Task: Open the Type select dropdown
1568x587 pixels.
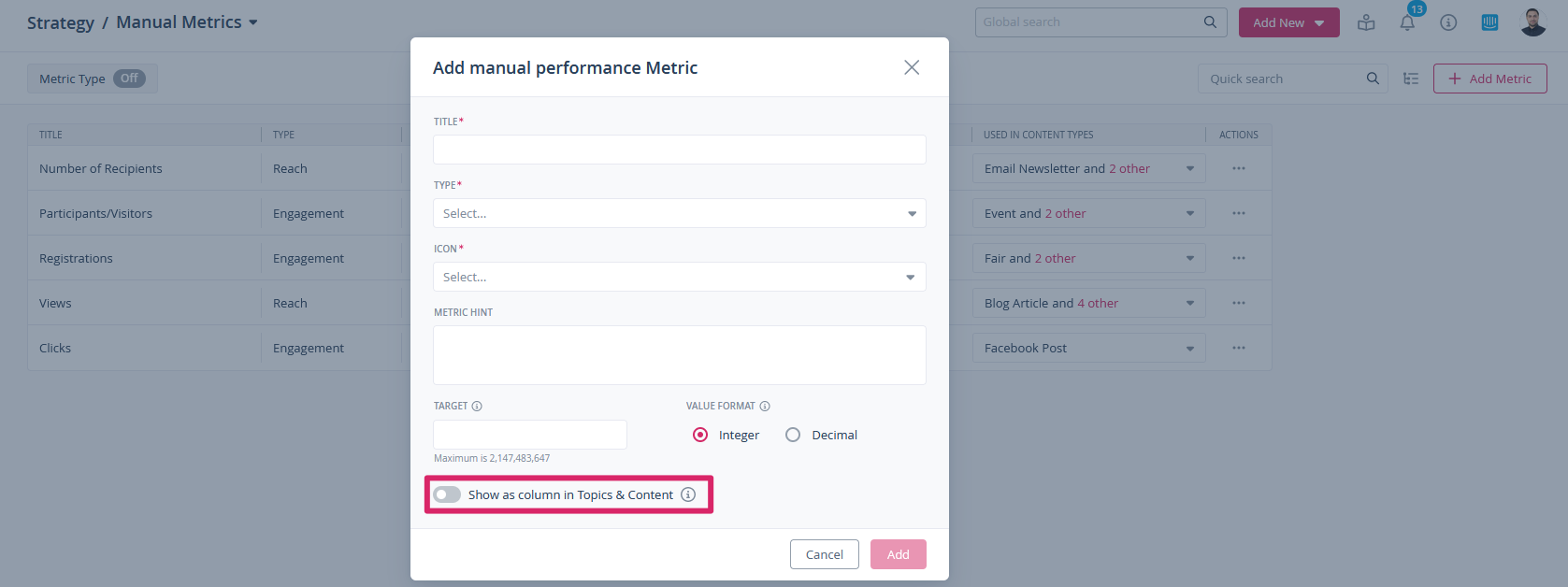Action: click(x=679, y=213)
